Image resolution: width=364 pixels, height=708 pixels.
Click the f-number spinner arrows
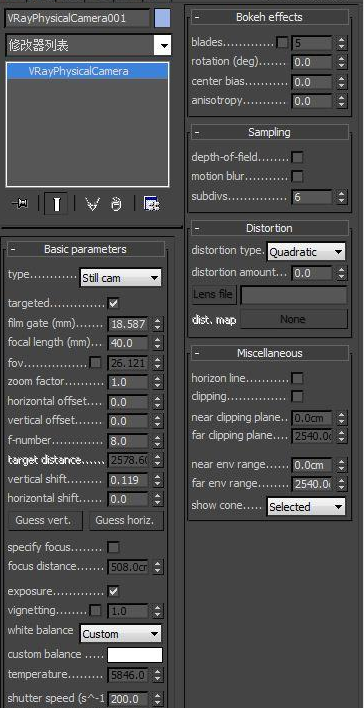point(157,441)
